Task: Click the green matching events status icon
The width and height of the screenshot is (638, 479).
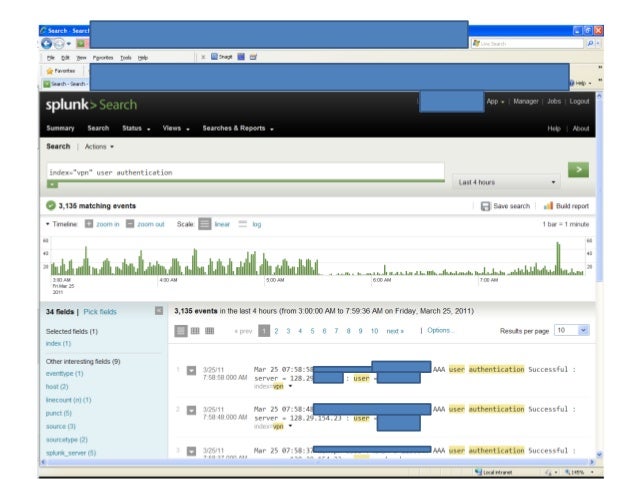Action: point(51,206)
